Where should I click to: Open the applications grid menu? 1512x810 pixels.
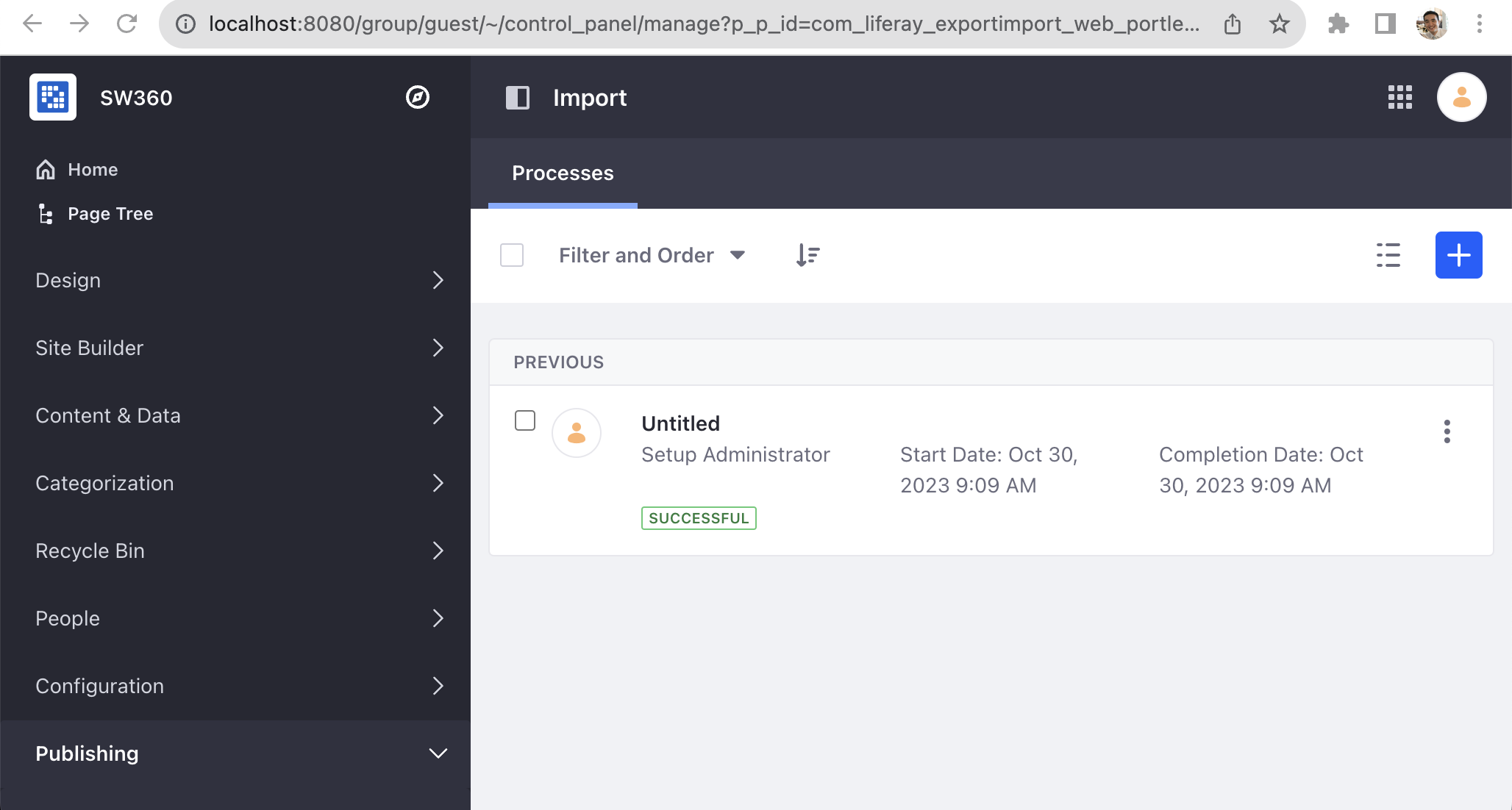pyautogui.click(x=1399, y=97)
